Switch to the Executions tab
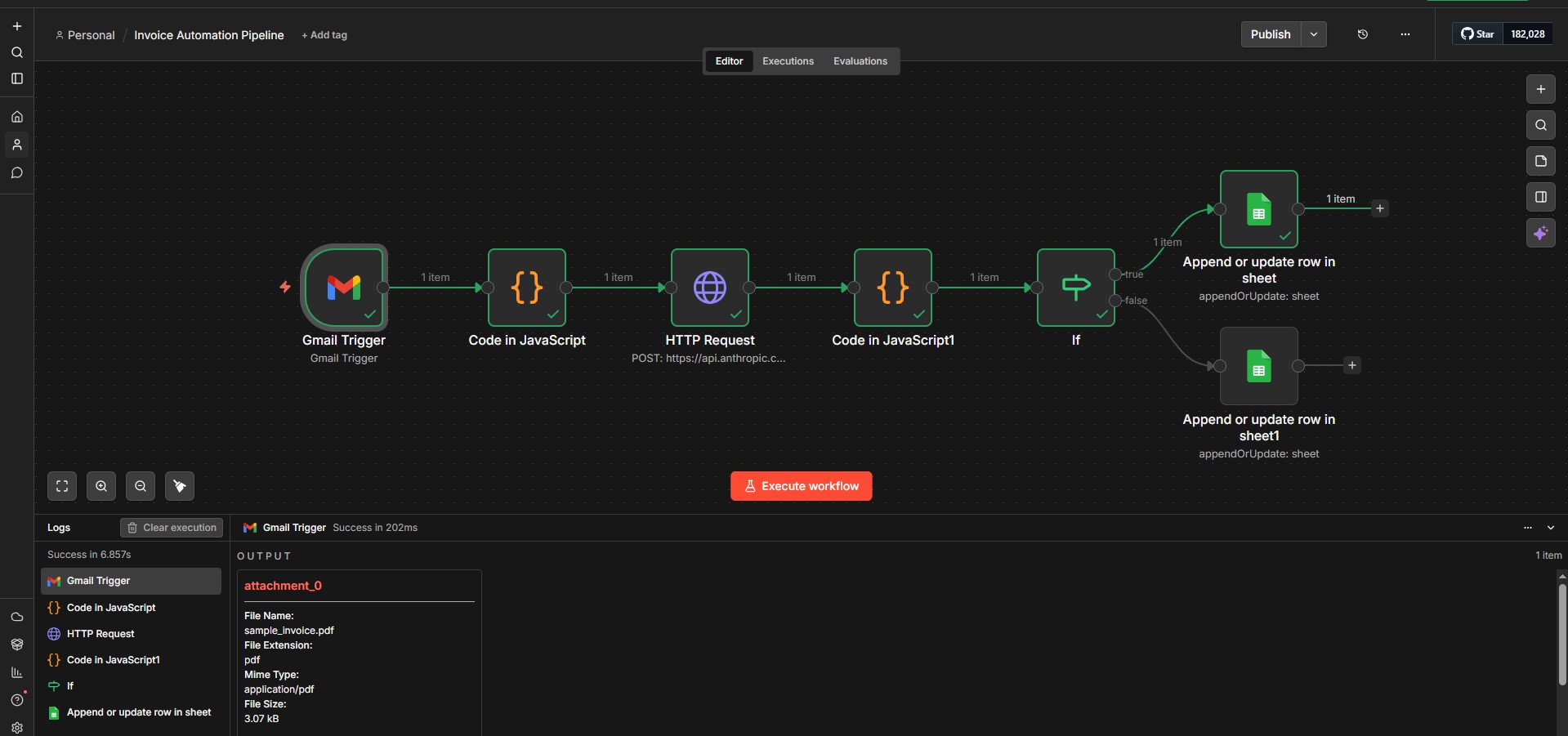Image resolution: width=1568 pixels, height=736 pixels. 788,60
